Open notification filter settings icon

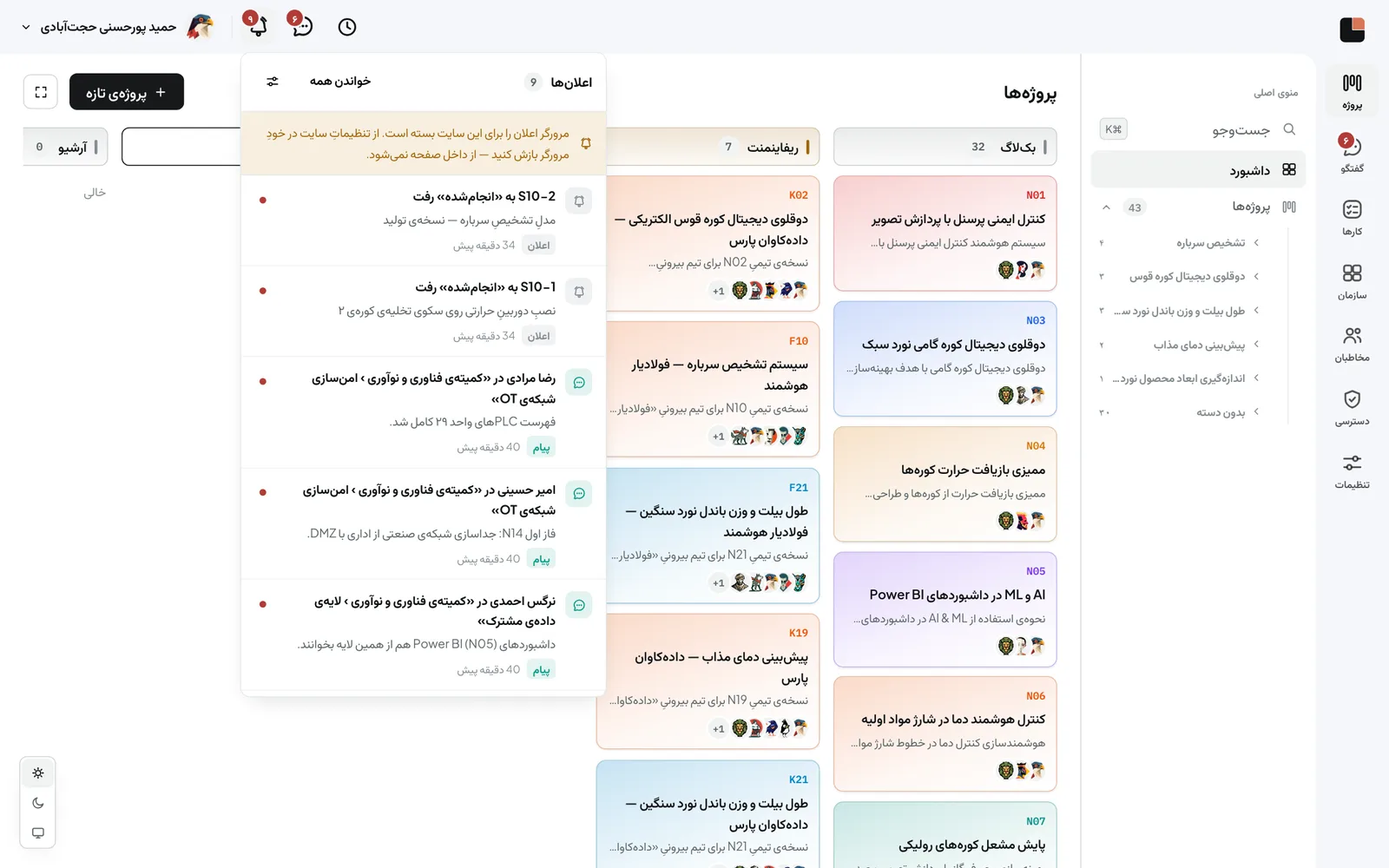(x=273, y=82)
